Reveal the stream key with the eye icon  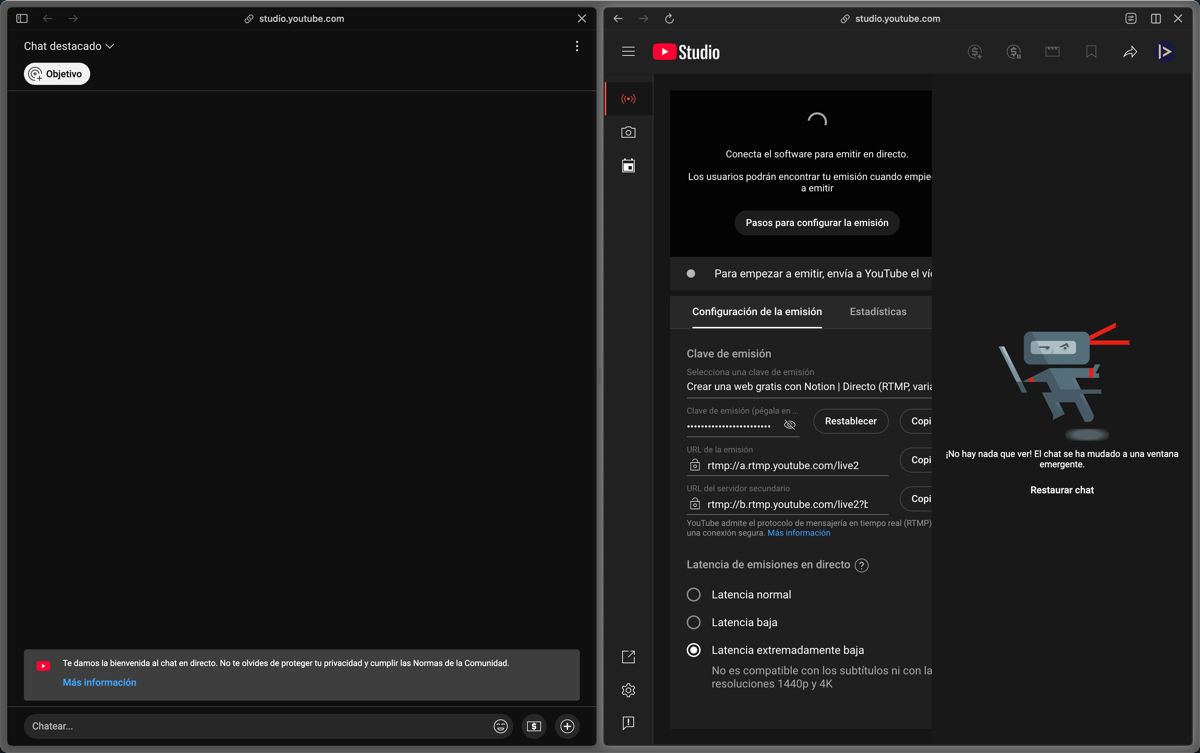point(790,425)
